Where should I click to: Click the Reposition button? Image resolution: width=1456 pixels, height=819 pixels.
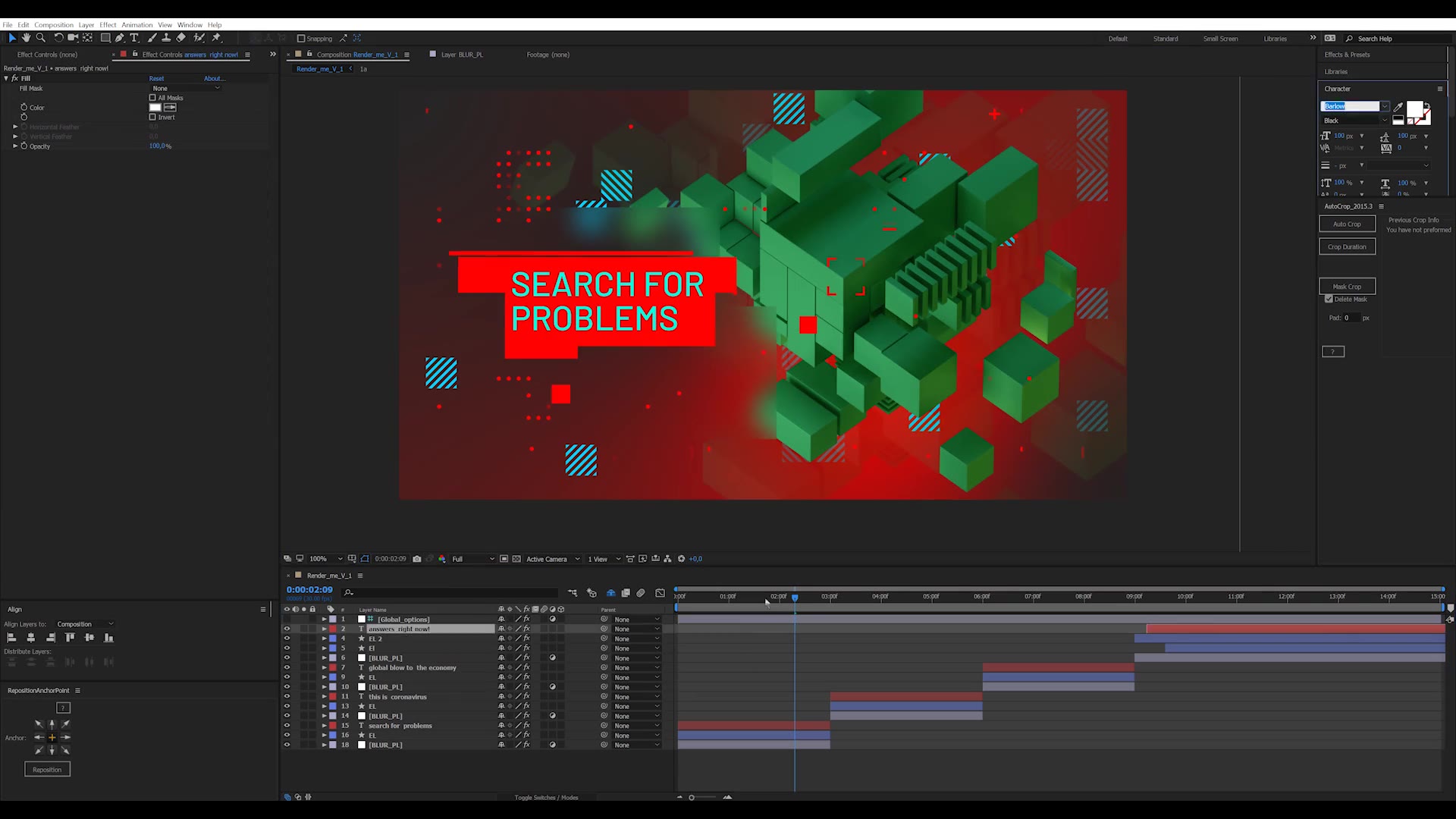tap(47, 770)
